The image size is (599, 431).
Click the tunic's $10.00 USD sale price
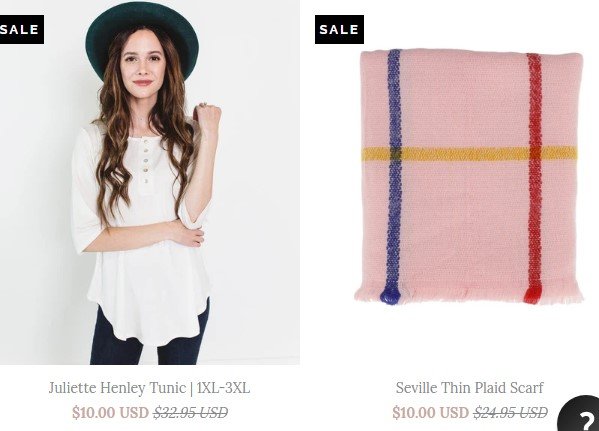[x=110, y=413]
